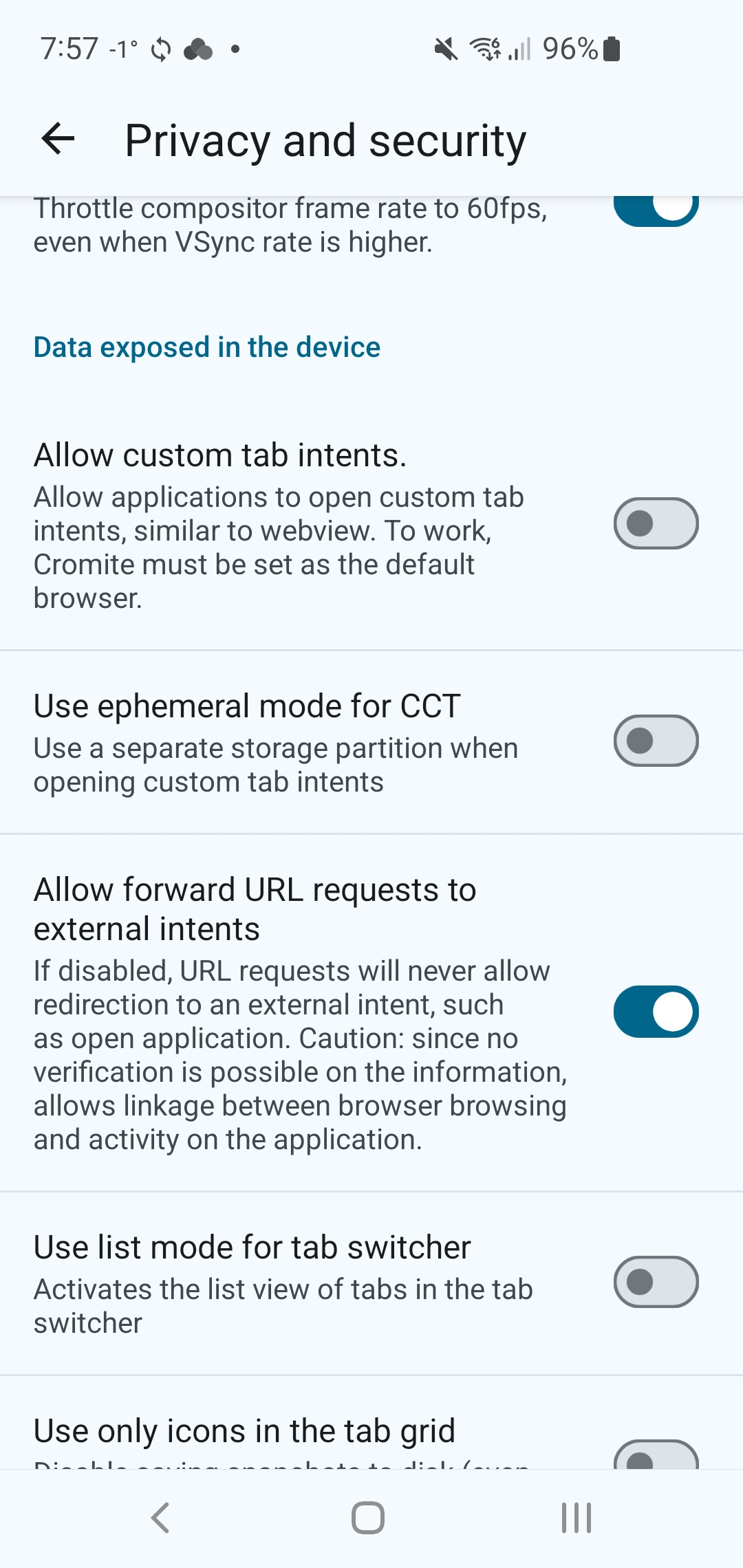The width and height of the screenshot is (743, 1568).
Task: Select the Use list mode for tab switcher label
Action: click(252, 1248)
